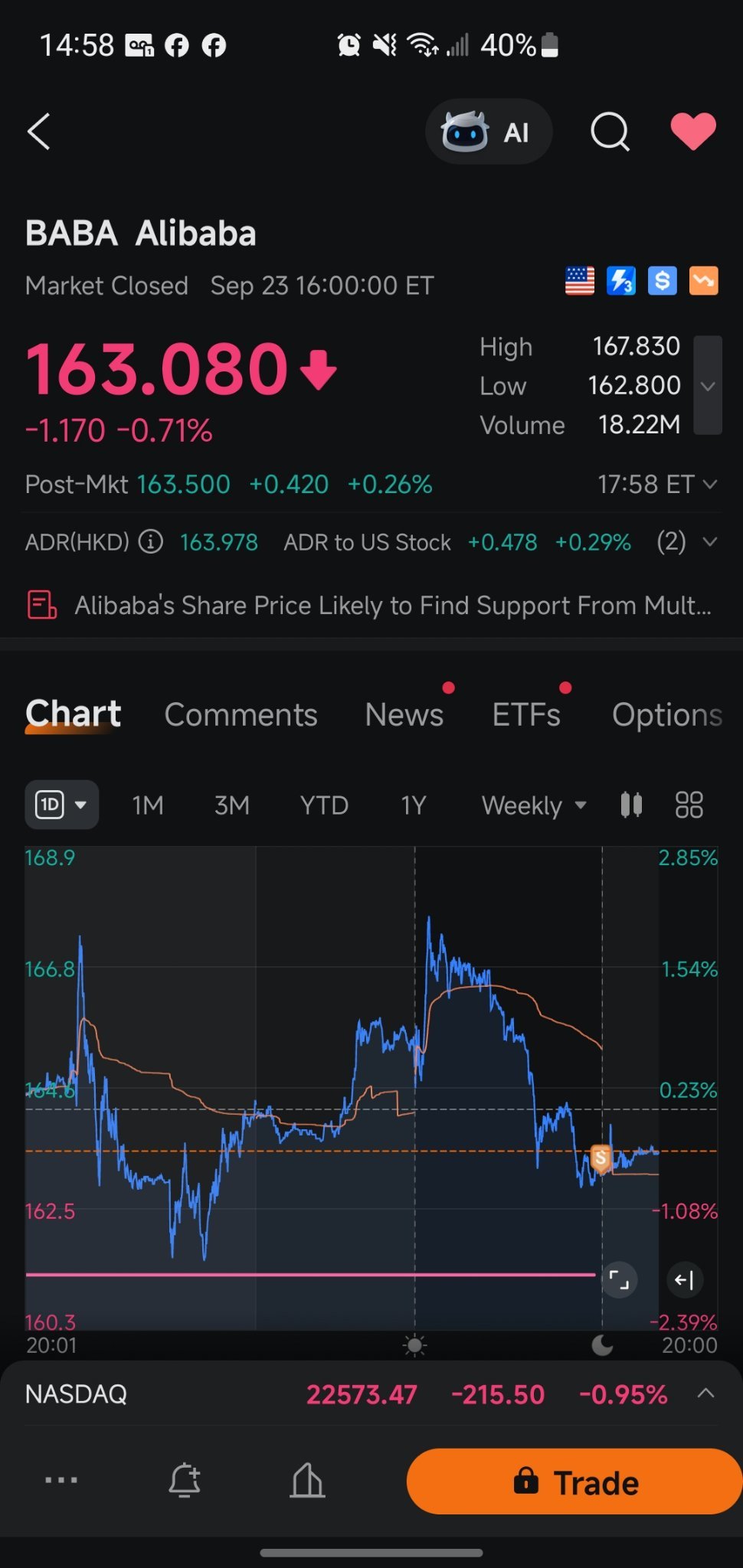Select the Chart tab
743x1568 pixels.
coord(73,714)
